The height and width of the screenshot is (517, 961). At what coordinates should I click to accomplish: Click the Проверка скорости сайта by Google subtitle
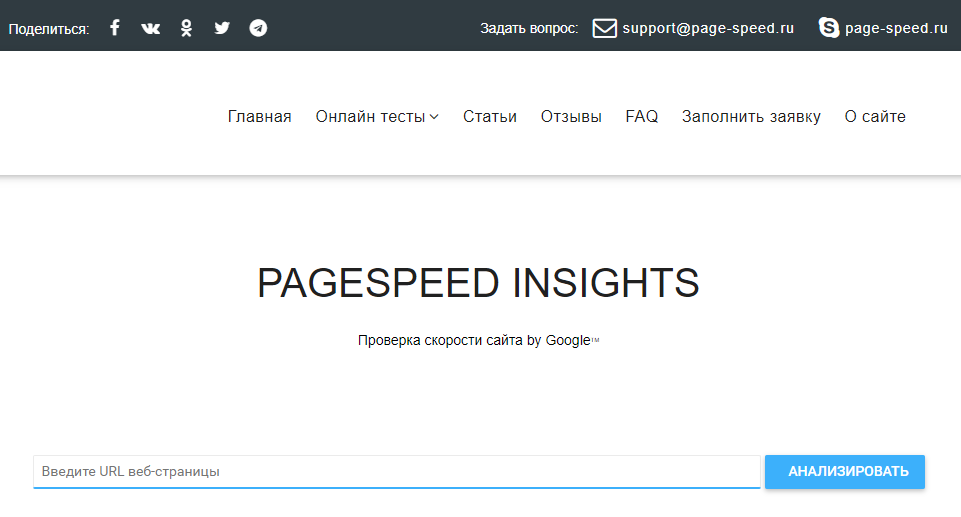point(478,341)
